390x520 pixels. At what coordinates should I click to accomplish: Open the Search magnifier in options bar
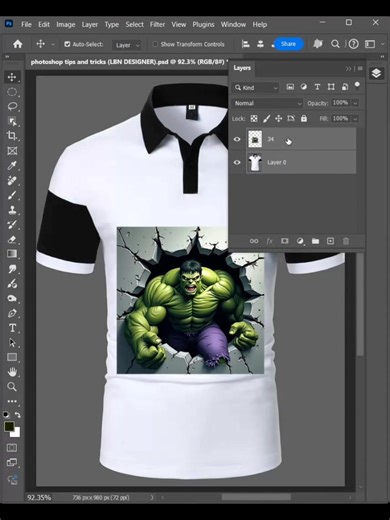335,44
